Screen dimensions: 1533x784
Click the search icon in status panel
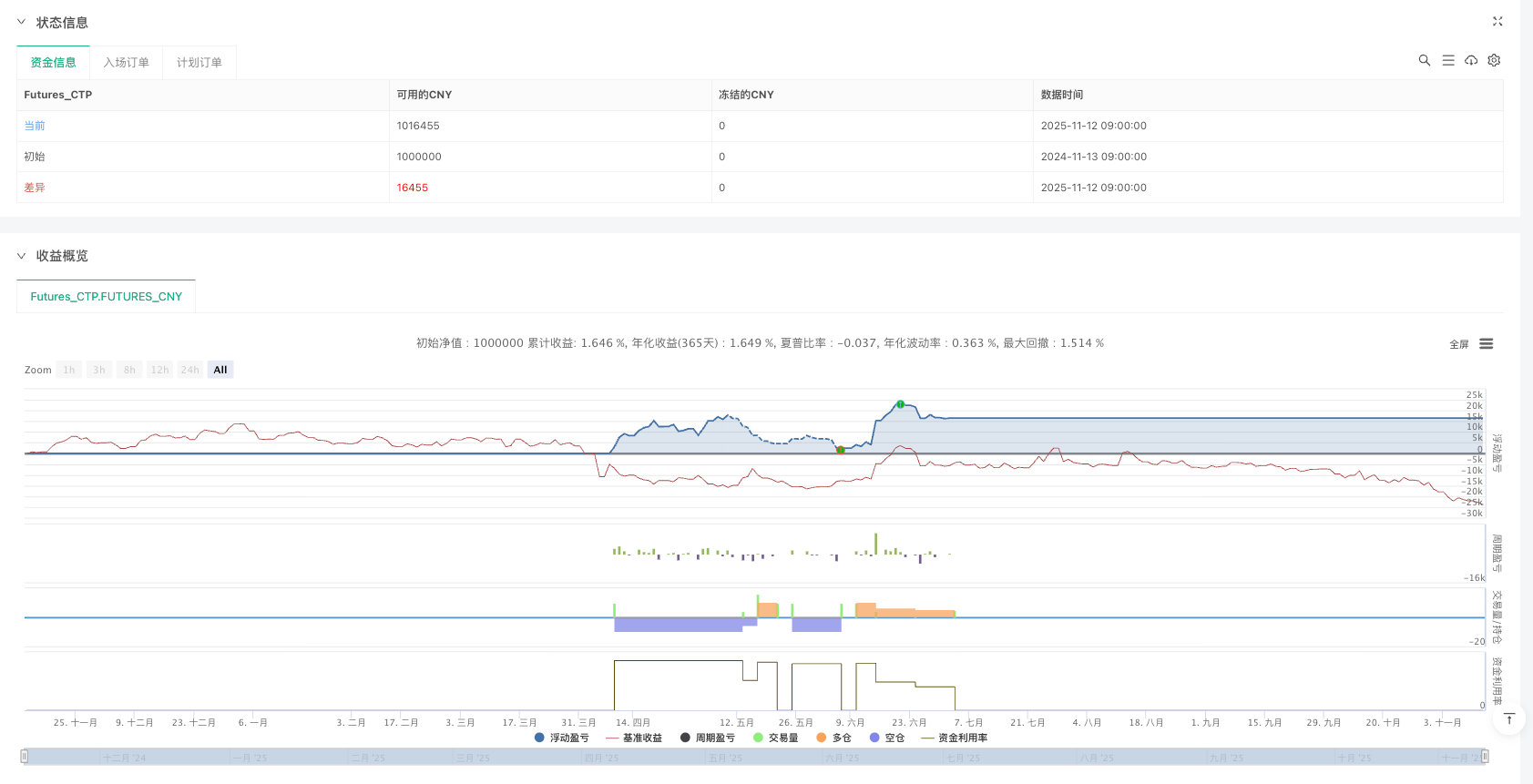pos(1425,61)
